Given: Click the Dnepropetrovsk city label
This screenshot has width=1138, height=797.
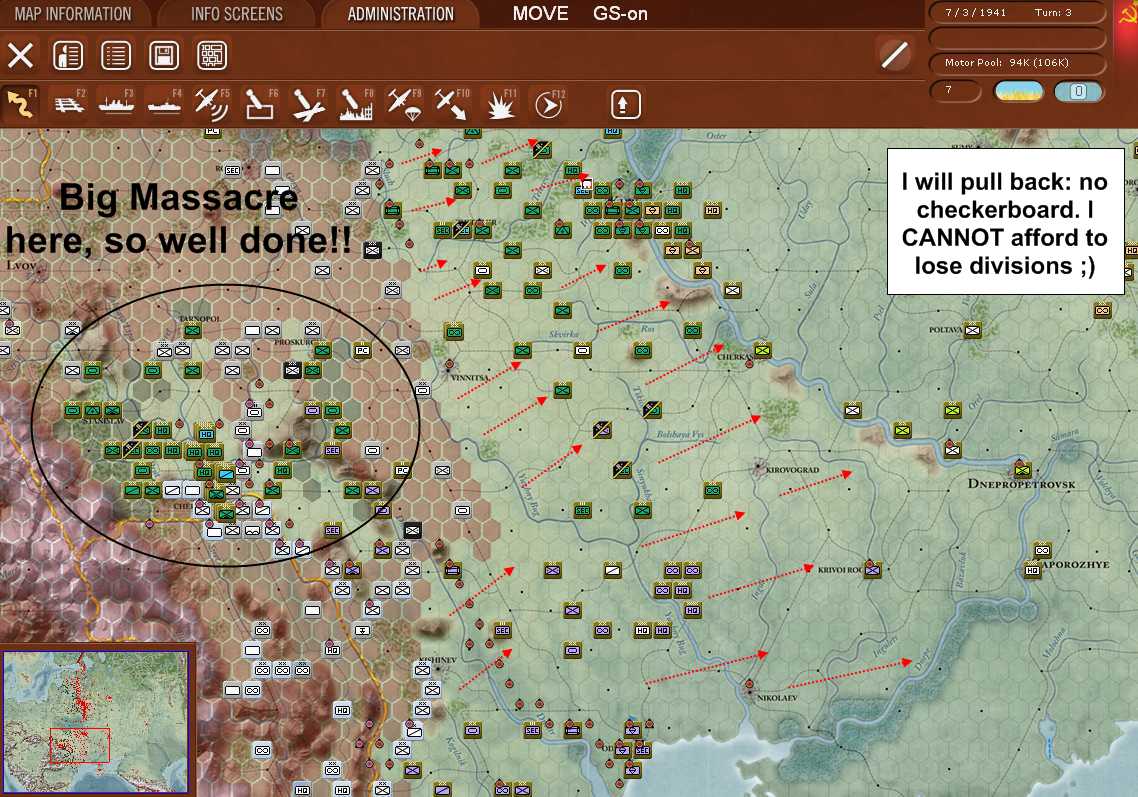Looking at the screenshot, I should point(1021,484).
